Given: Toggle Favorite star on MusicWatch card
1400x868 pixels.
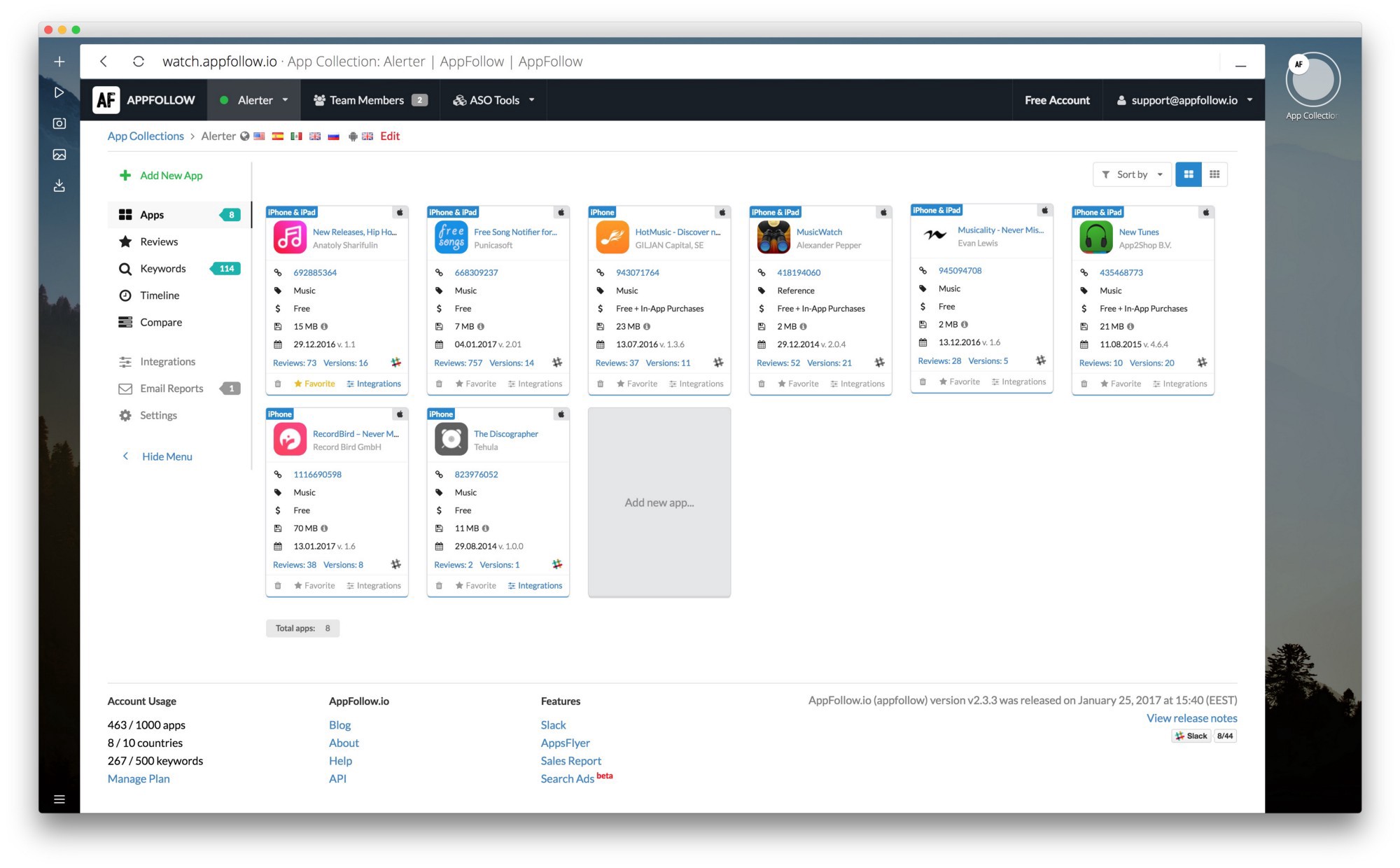Looking at the screenshot, I should (797, 384).
